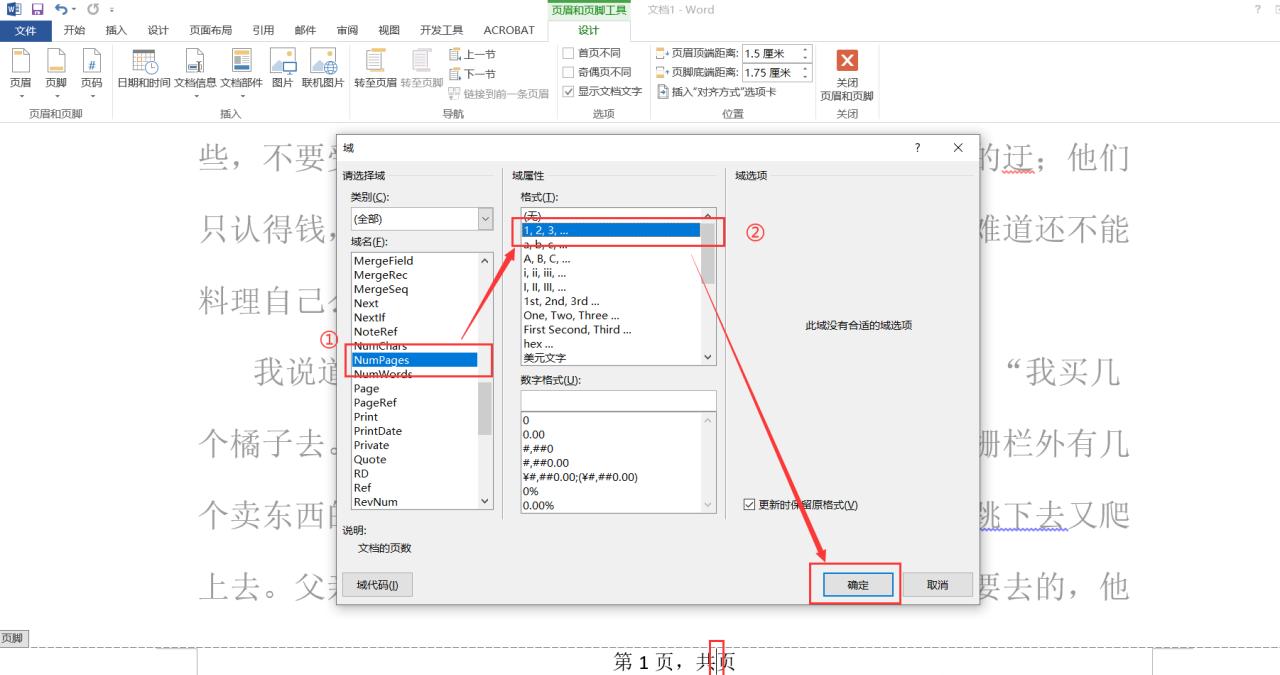Switch to the 开始 tab
The image size is (1280, 675).
click(74, 31)
